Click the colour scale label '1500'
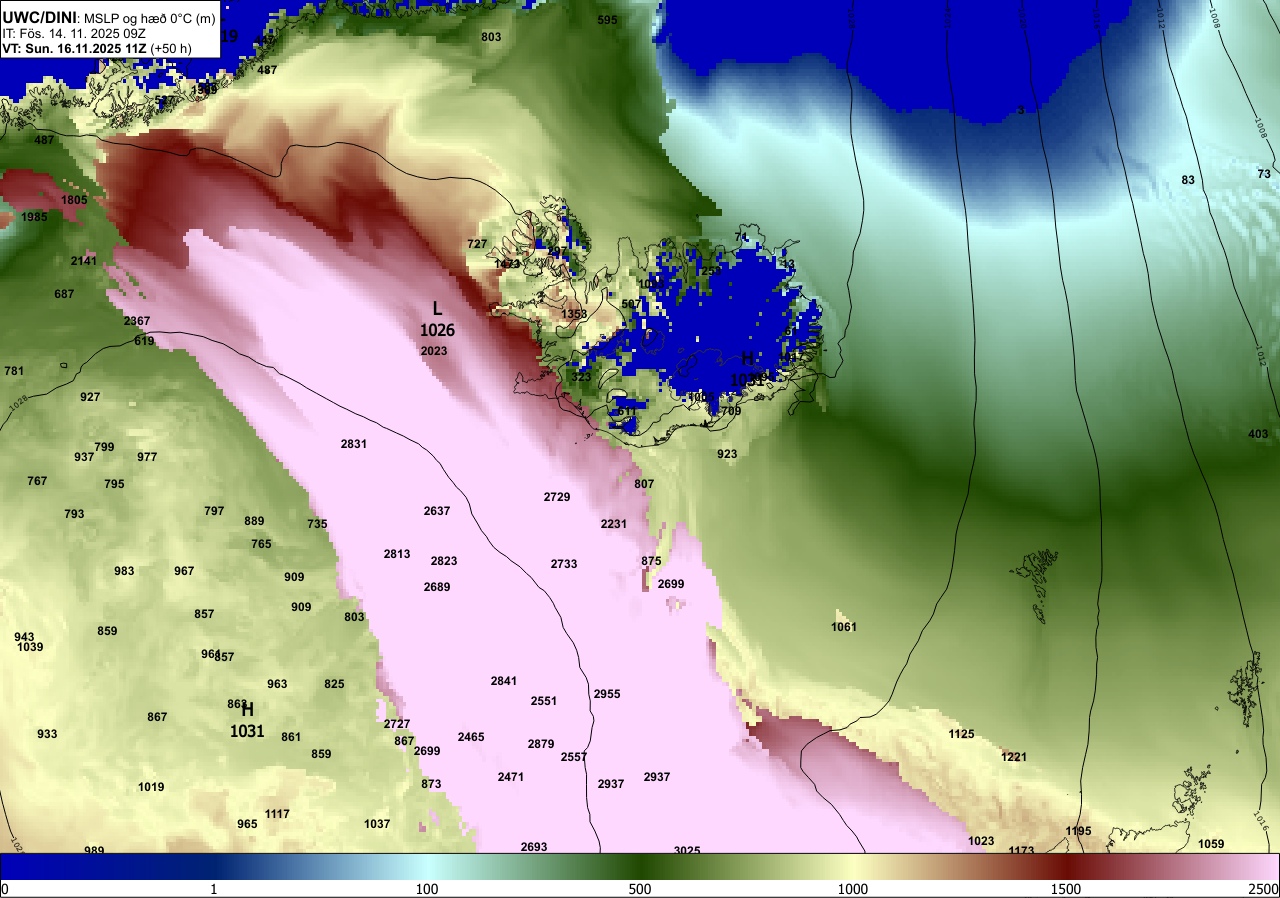 point(1065,889)
